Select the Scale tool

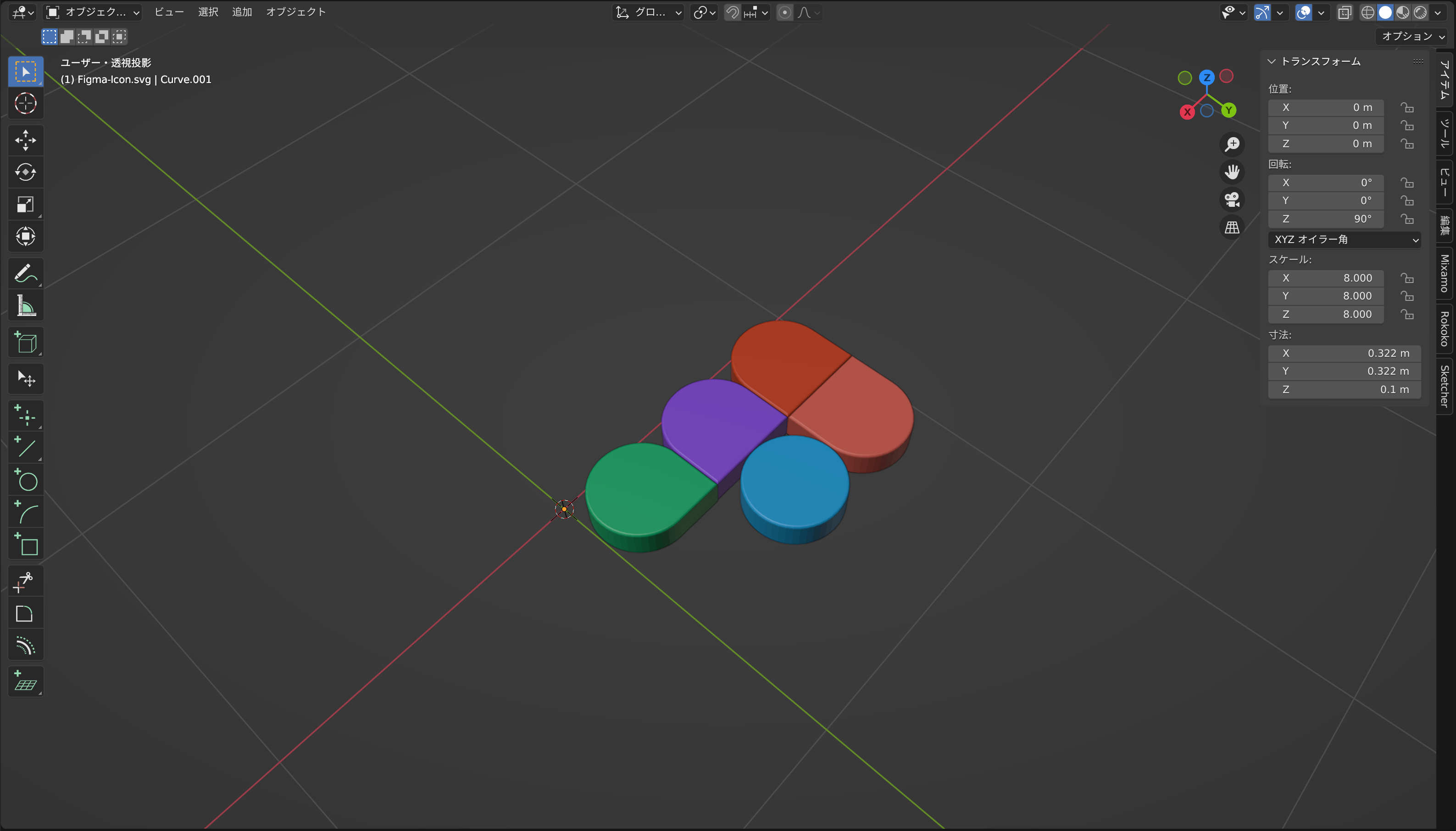click(26, 205)
